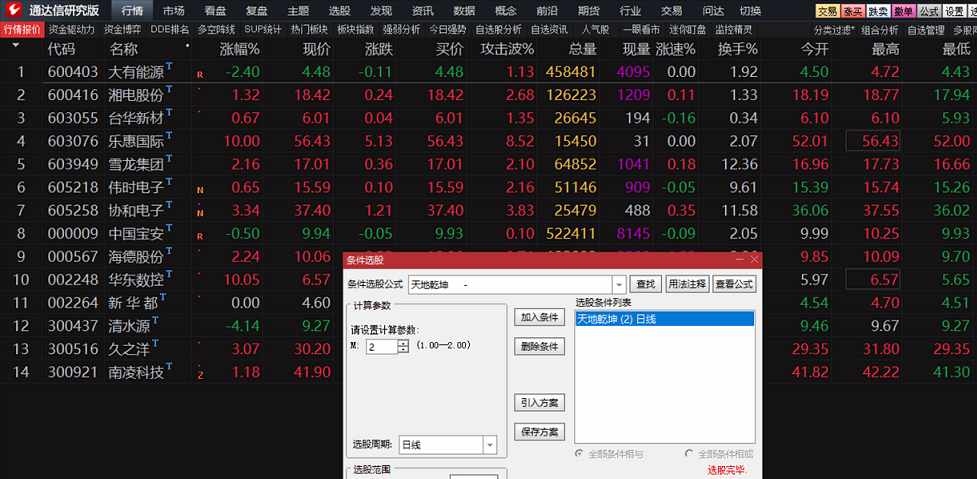Image resolution: width=977 pixels, height=479 pixels.
Task: Open the triangle menu above the row numbers
Action: [x=16, y=45]
